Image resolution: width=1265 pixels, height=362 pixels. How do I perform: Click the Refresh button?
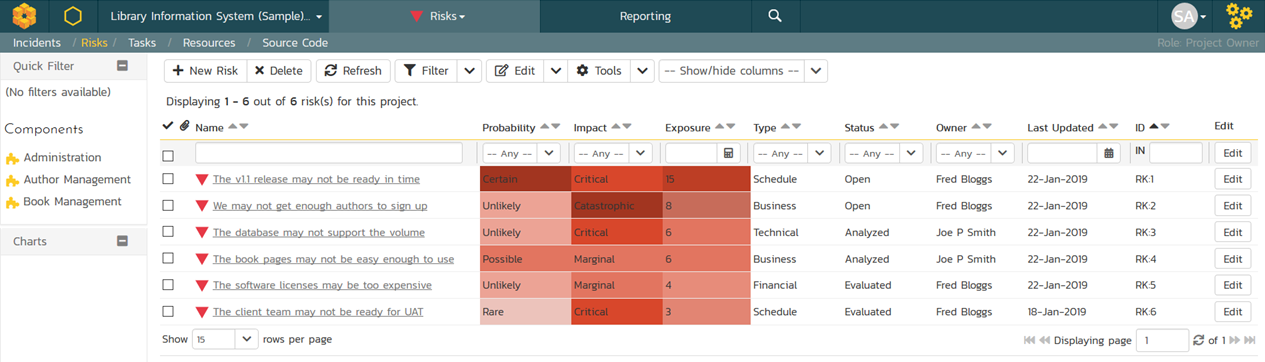353,71
